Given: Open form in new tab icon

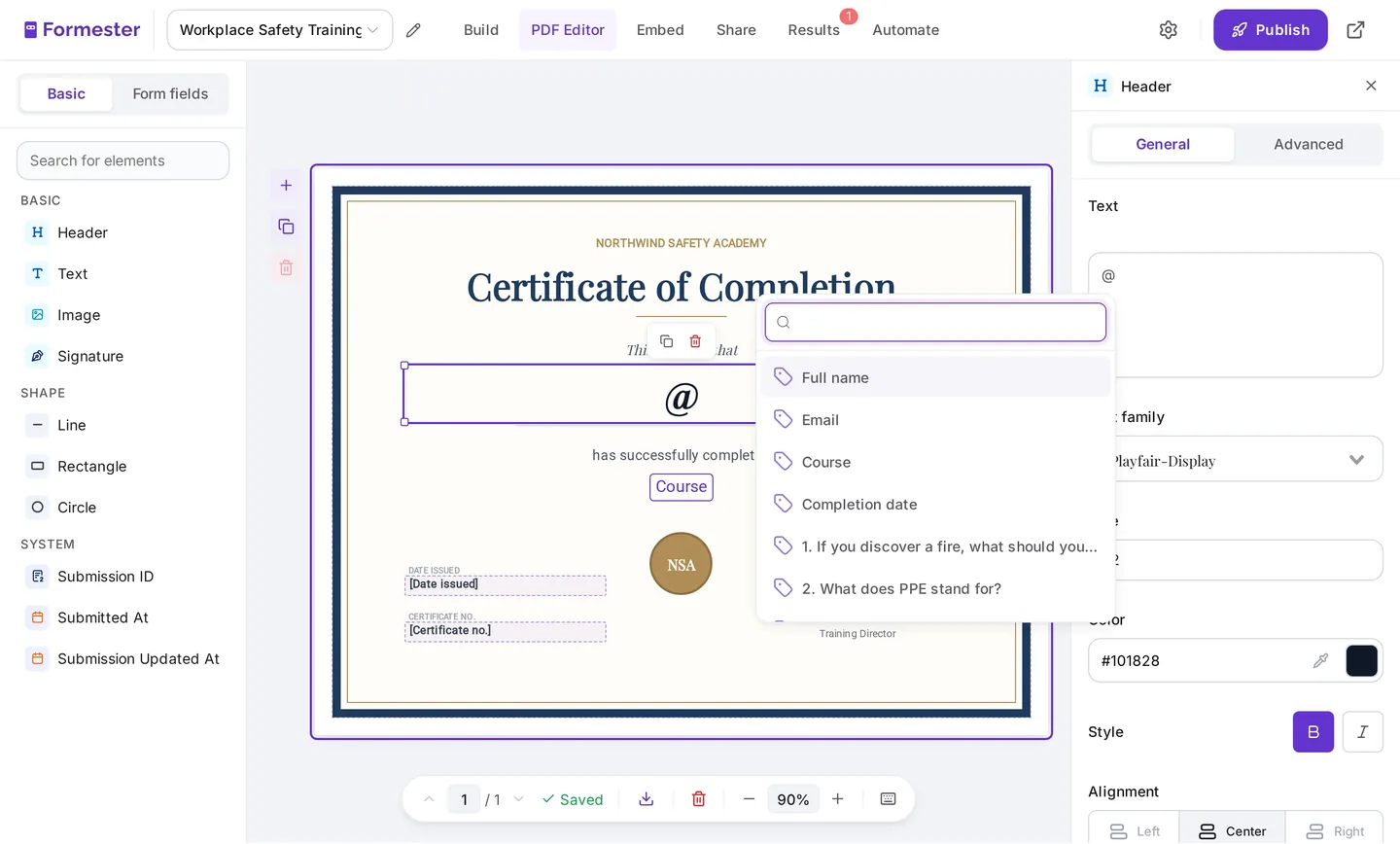Looking at the screenshot, I should (1355, 30).
